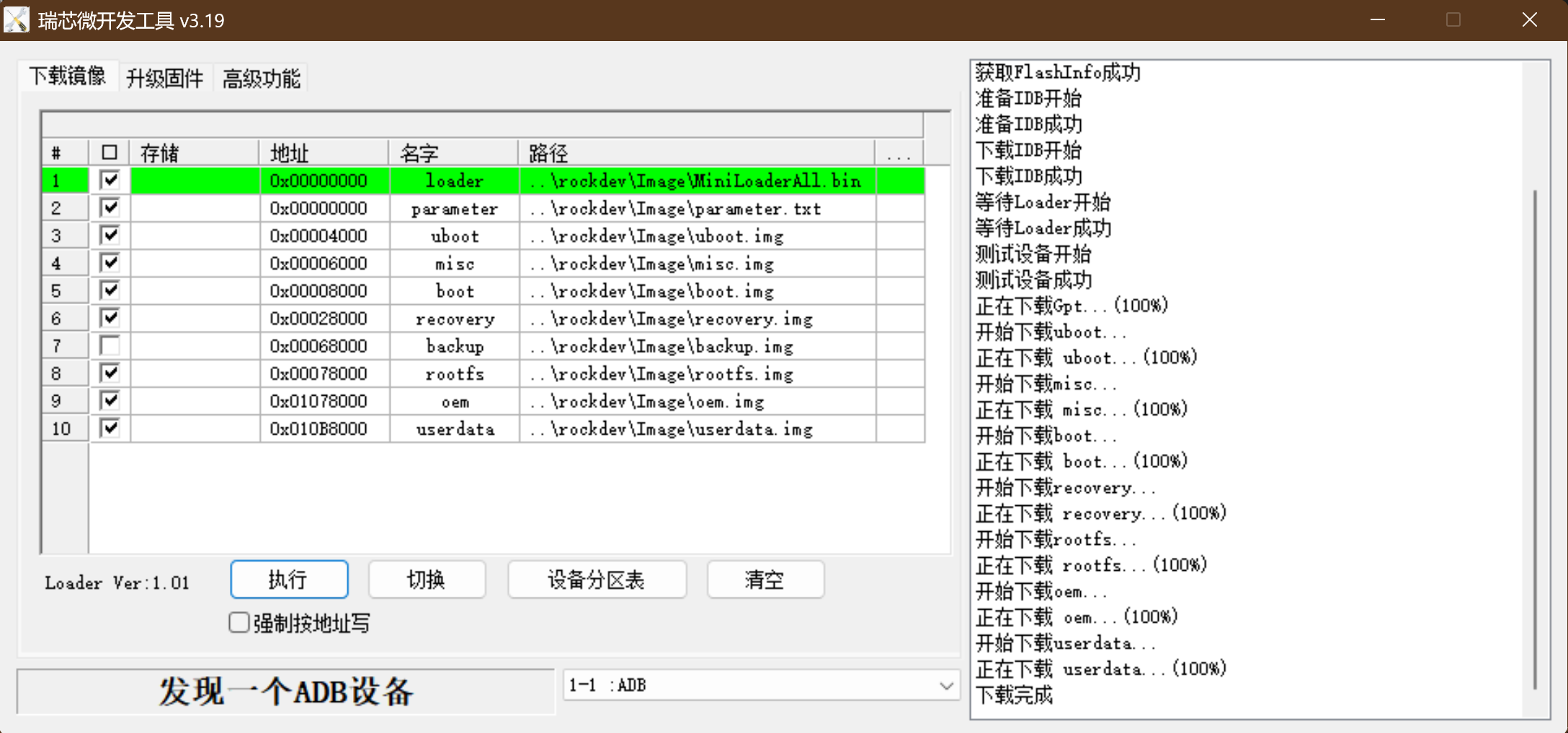Click the 设备分区表 button
Screen dimensions: 1568x733
[596, 579]
